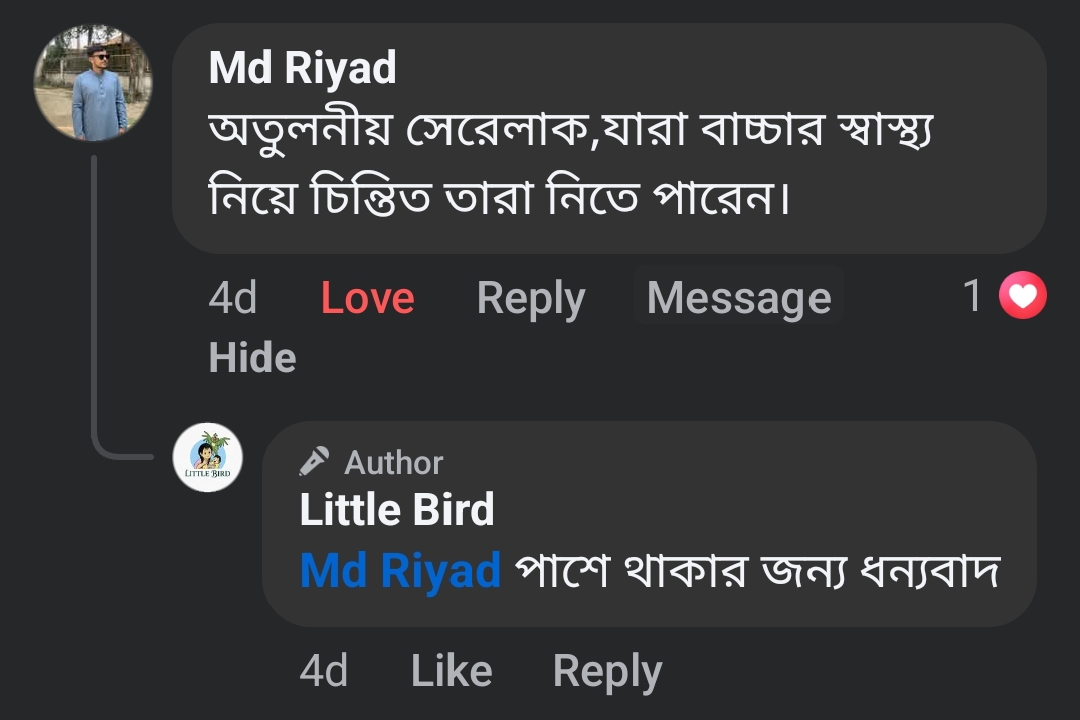Click the Author microphone badge icon
Screen dimensions: 1080x720
click(314, 462)
